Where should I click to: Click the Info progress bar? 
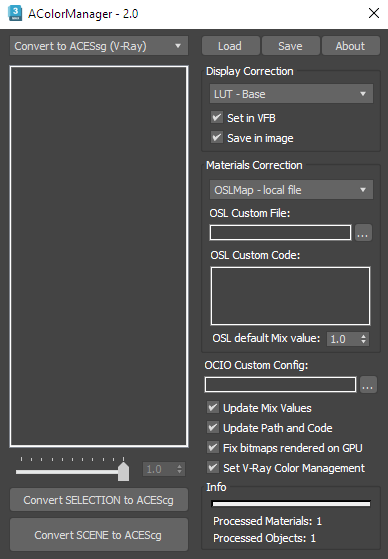[291, 503]
